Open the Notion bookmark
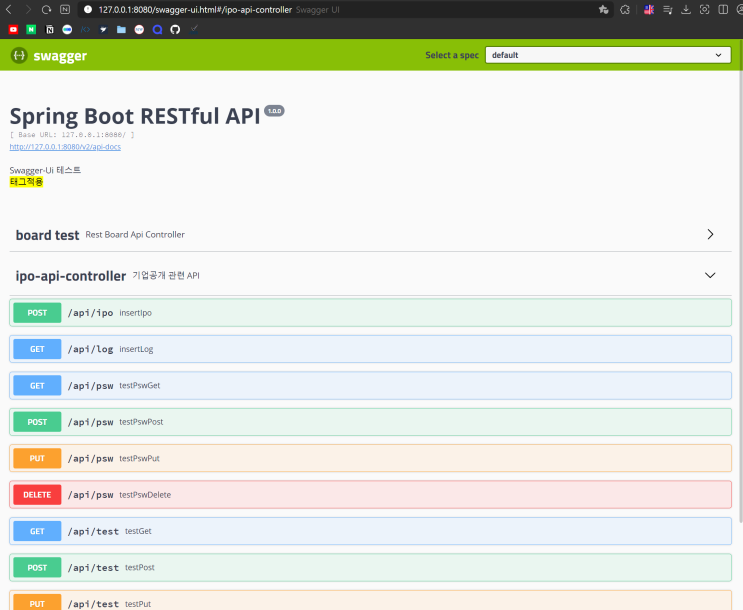This screenshot has height=610, width=743. click(49, 29)
